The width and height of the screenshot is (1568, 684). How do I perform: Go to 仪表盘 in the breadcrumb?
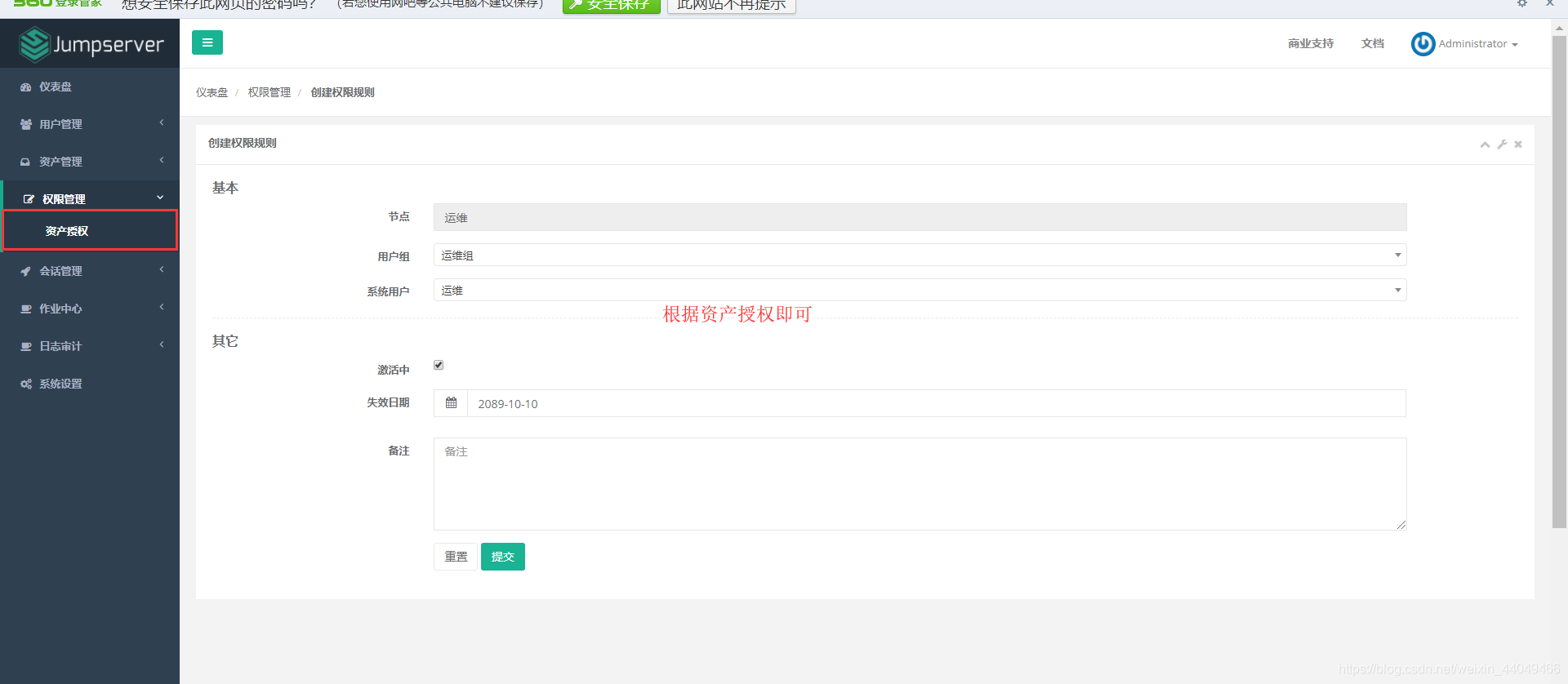coord(212,92)
